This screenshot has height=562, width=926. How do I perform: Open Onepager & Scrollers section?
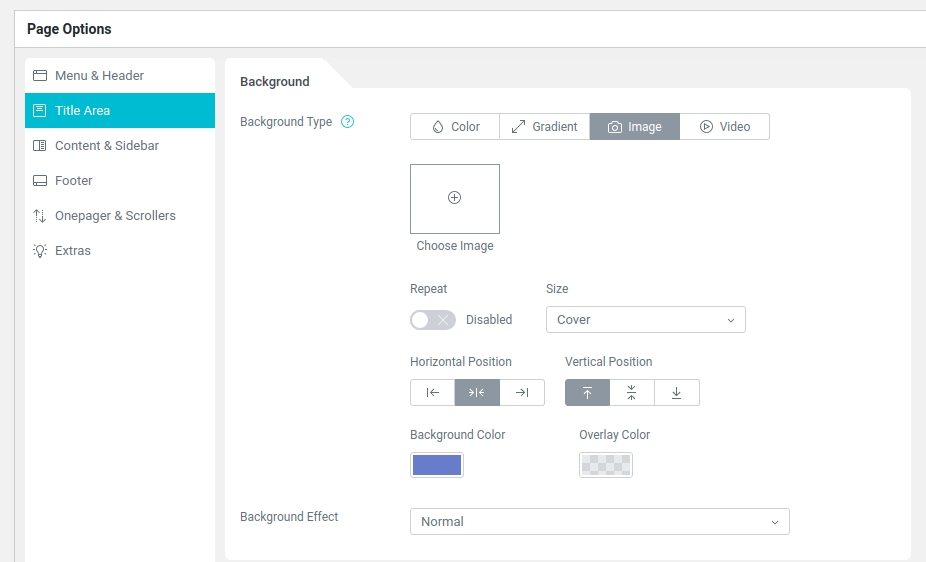tap(115, 216)
